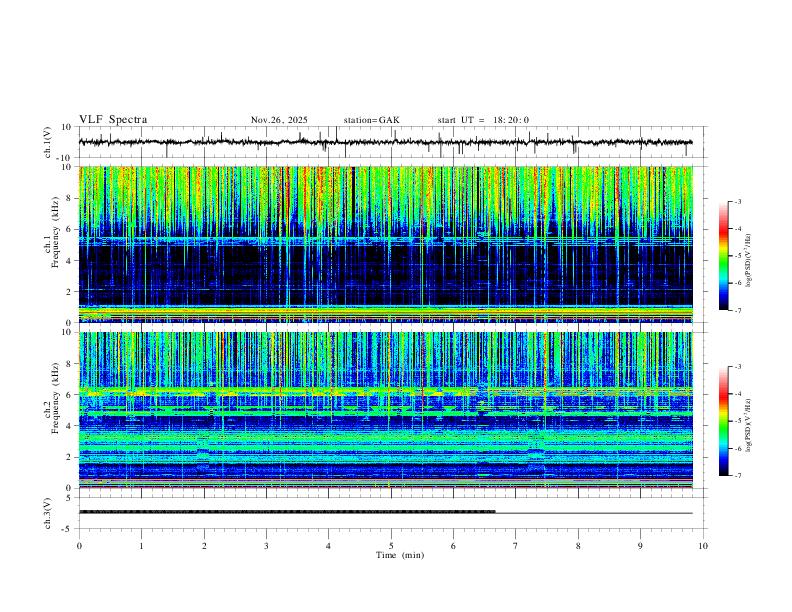Viewport: 792px width, 612px height.
Task: Click the "7" tick on time axis
Action: coord(516,546)
